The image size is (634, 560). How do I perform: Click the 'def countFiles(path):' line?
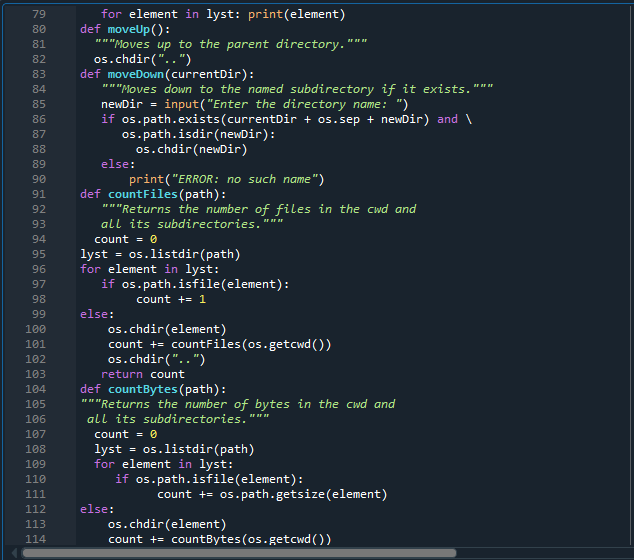pos(153,194)
